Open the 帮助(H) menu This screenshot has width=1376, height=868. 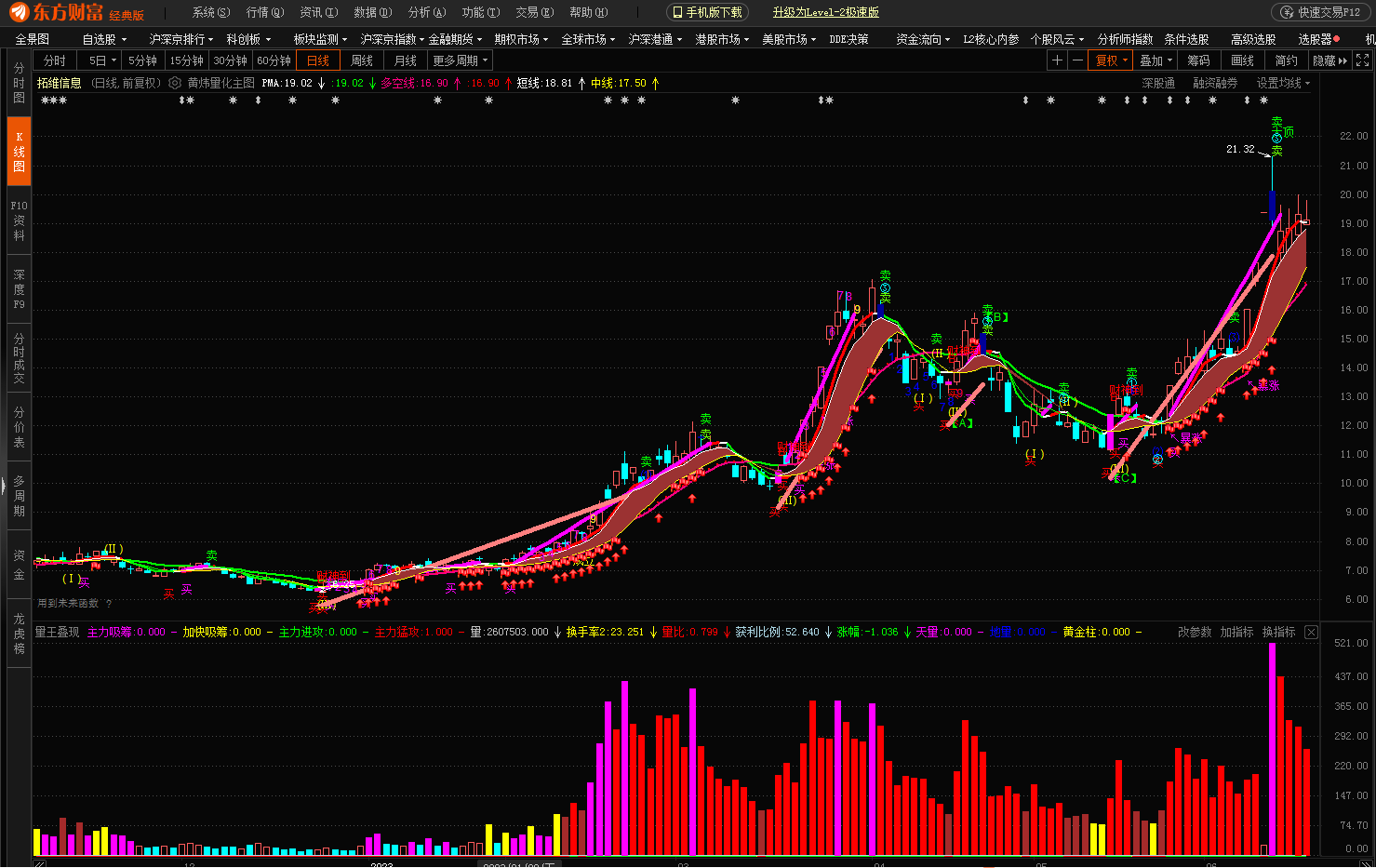pos(588,12)
